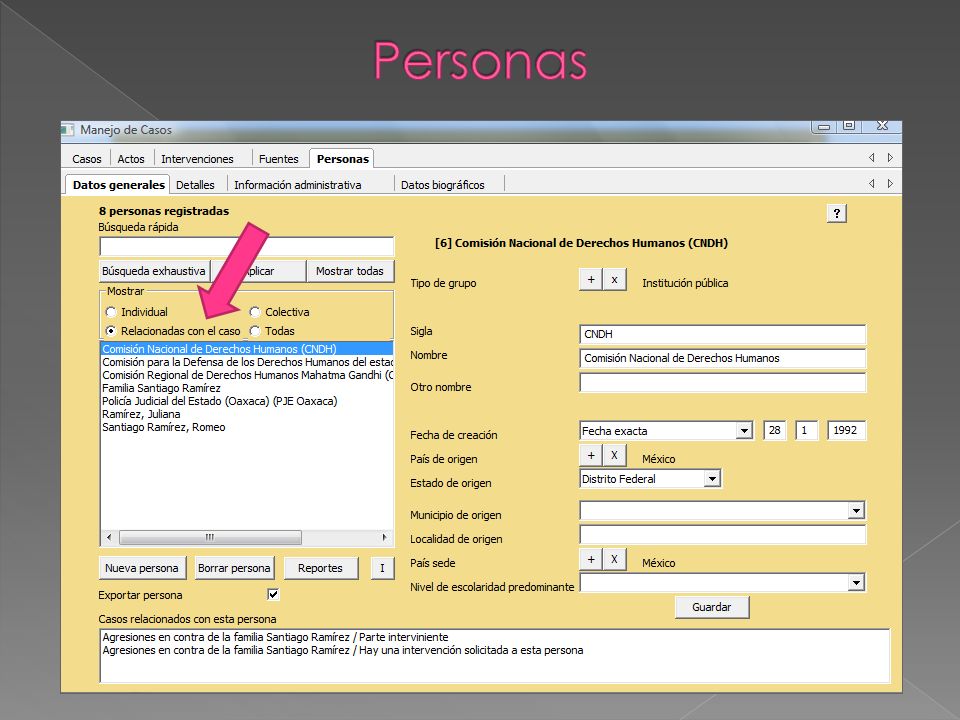Open the Fecha exacta dropdown
The width and height of the screenshot is (960, 720).
point(744,430)
